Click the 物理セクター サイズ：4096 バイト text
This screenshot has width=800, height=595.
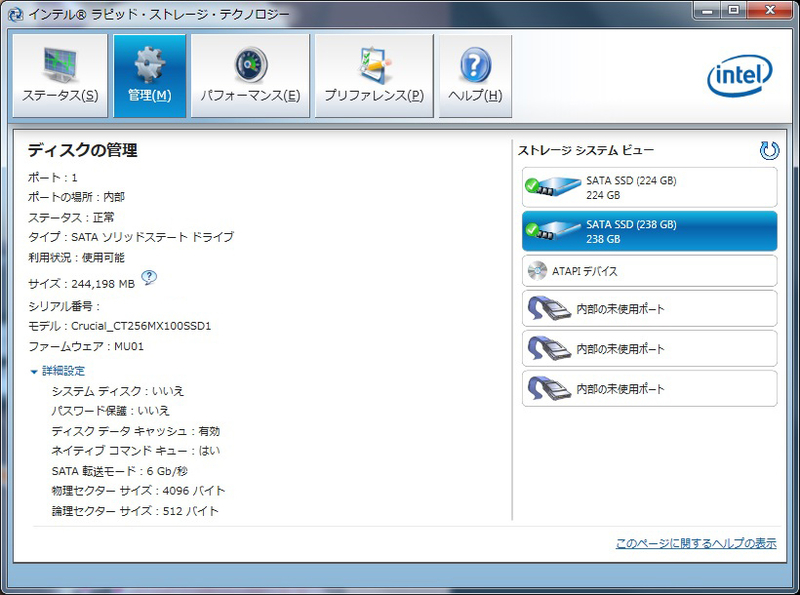138,491
